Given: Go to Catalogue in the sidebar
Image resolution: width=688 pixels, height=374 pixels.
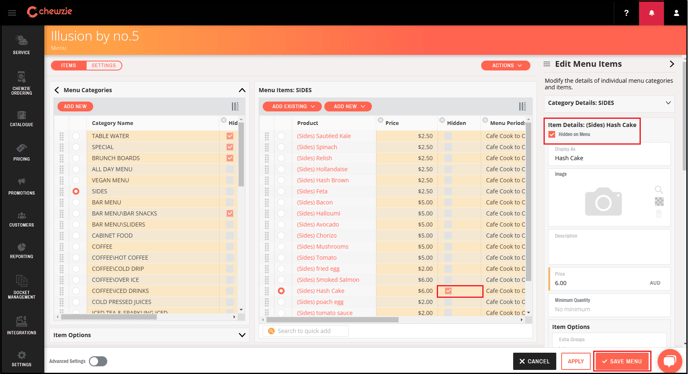Looking at the screenshot, I should click(22, 119).
